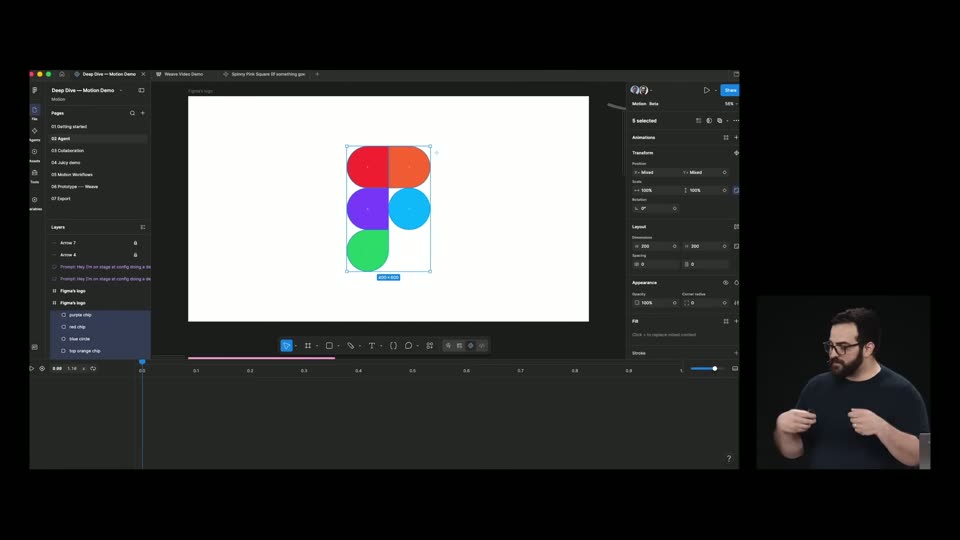Open dropdown arrow next to Pen tool
The width and height of the screenshot is (960, 540).
(360, 346)
